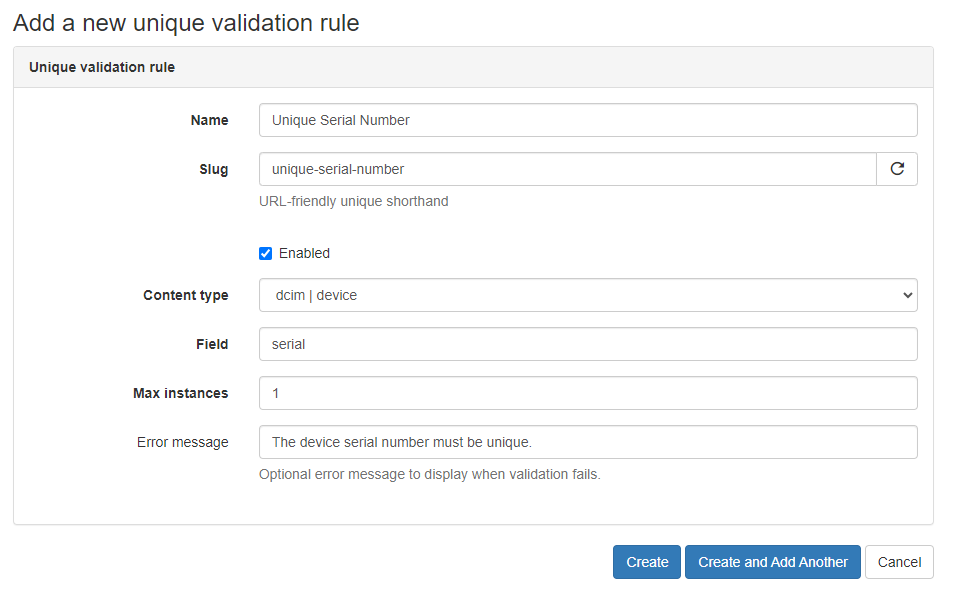Screen dimensions: 954x593
Task: Click the "Slug" field label
Action: click(213, 169)
